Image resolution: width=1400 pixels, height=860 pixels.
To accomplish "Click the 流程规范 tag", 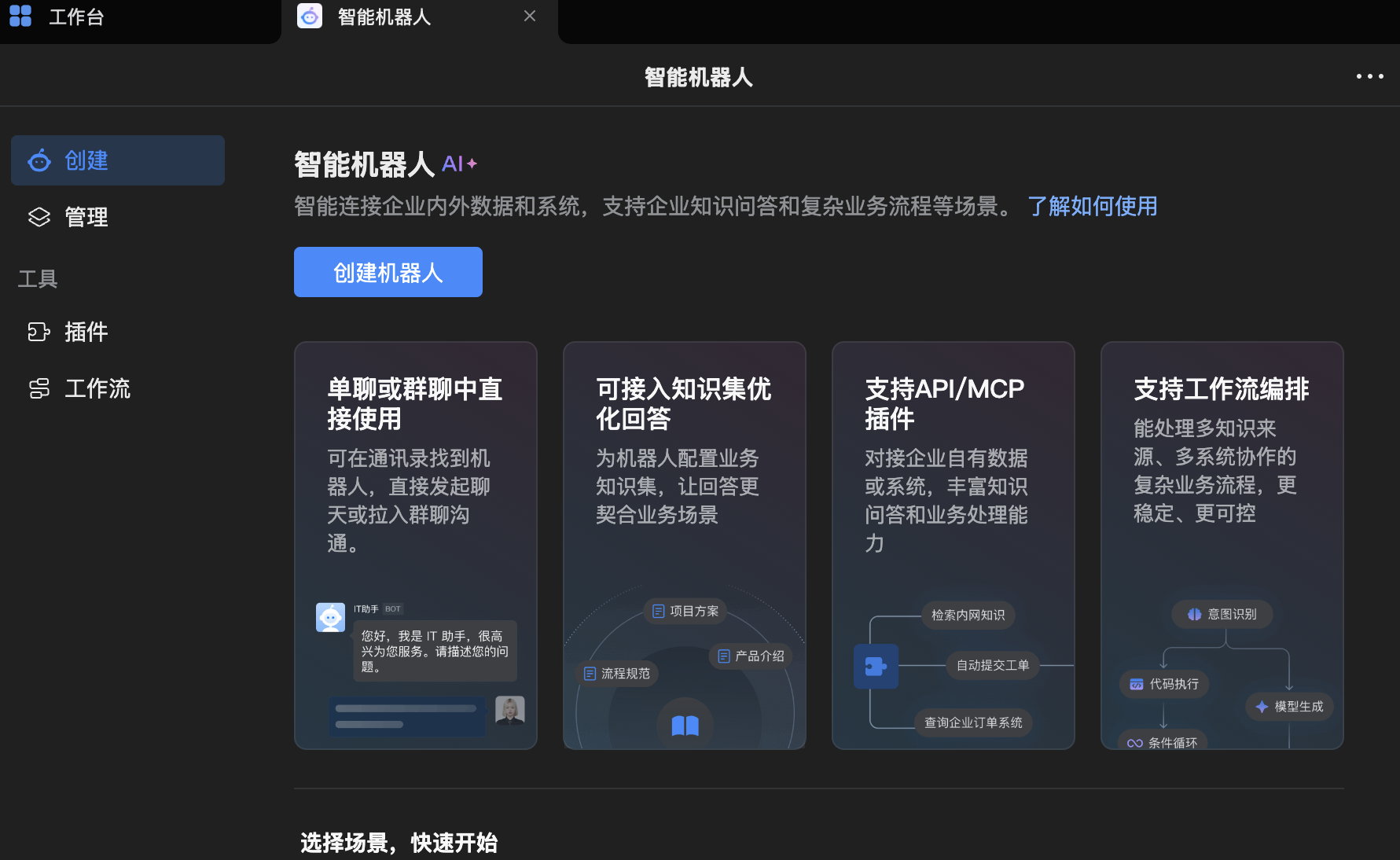I will (x=617, y=674).
